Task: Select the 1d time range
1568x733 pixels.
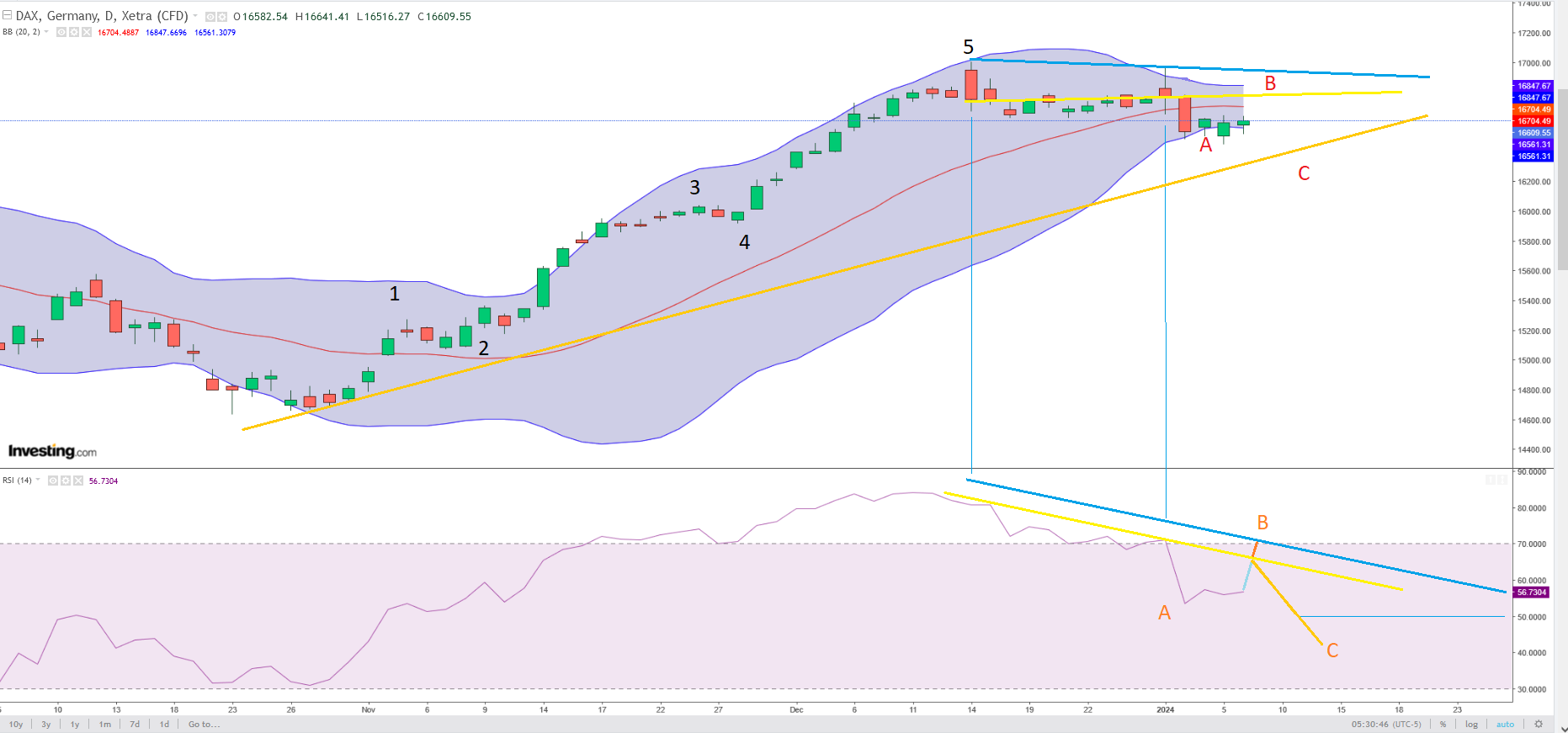Action: tap(164, 724)
